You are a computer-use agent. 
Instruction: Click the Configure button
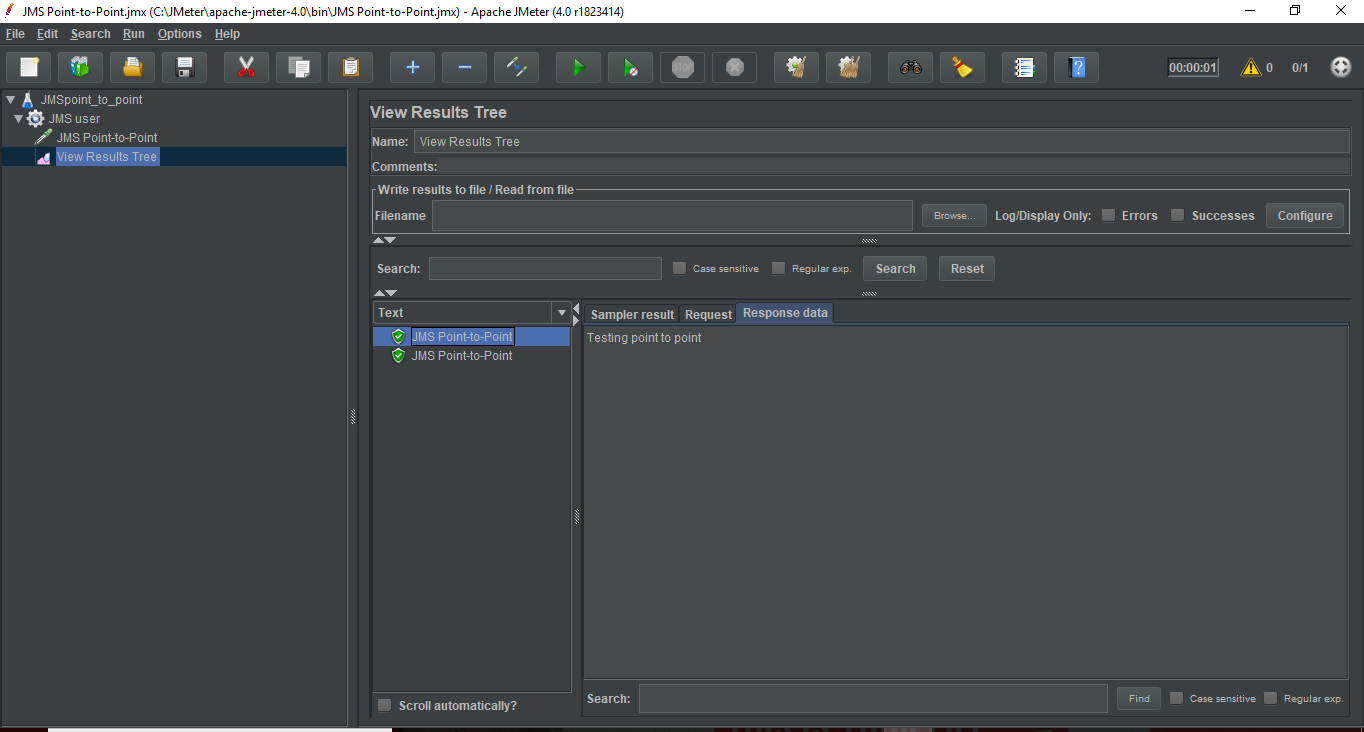click(x=1304, y=215)
